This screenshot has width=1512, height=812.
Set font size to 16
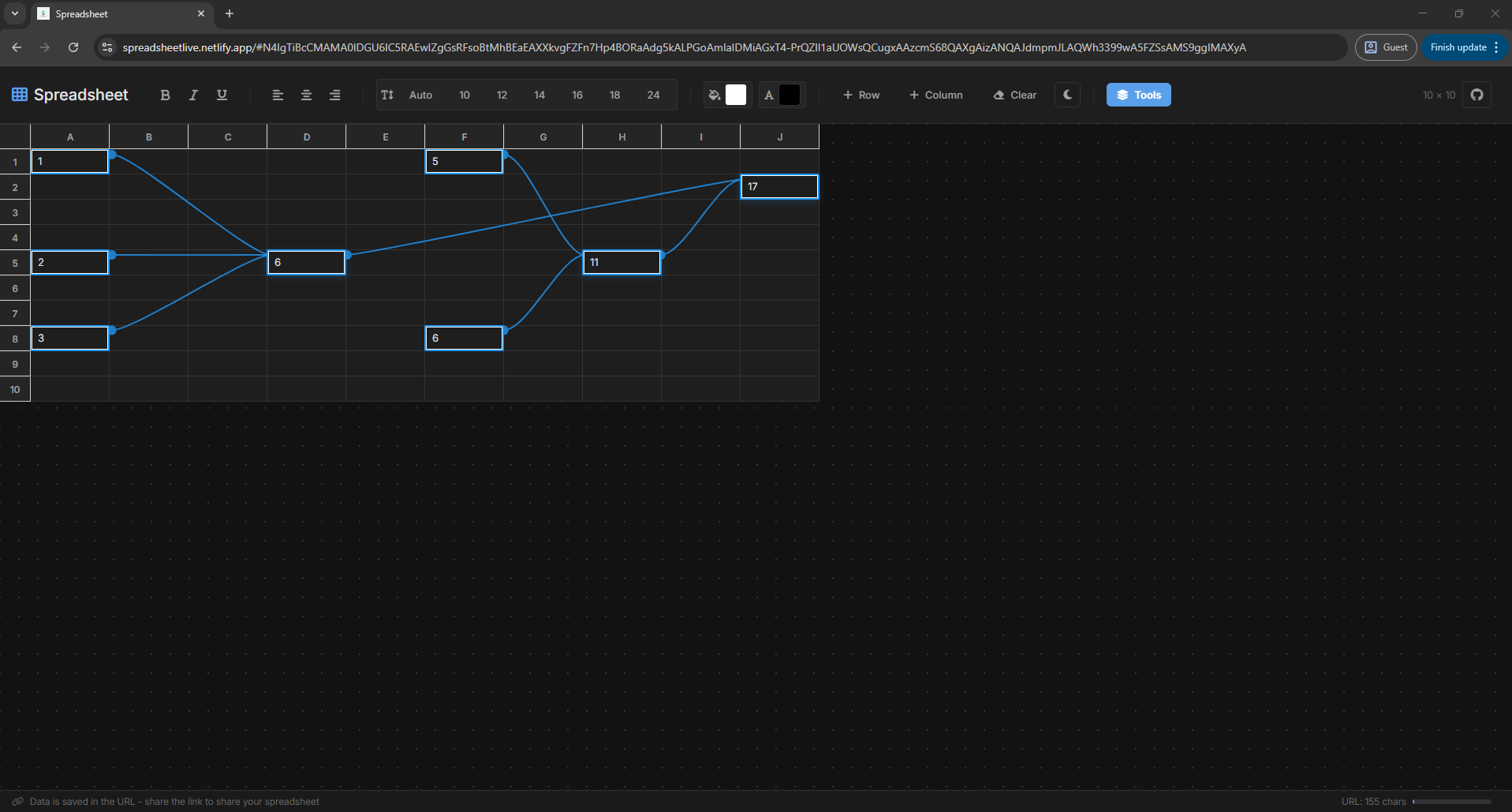pyautogui.click(x=577, y=95)
